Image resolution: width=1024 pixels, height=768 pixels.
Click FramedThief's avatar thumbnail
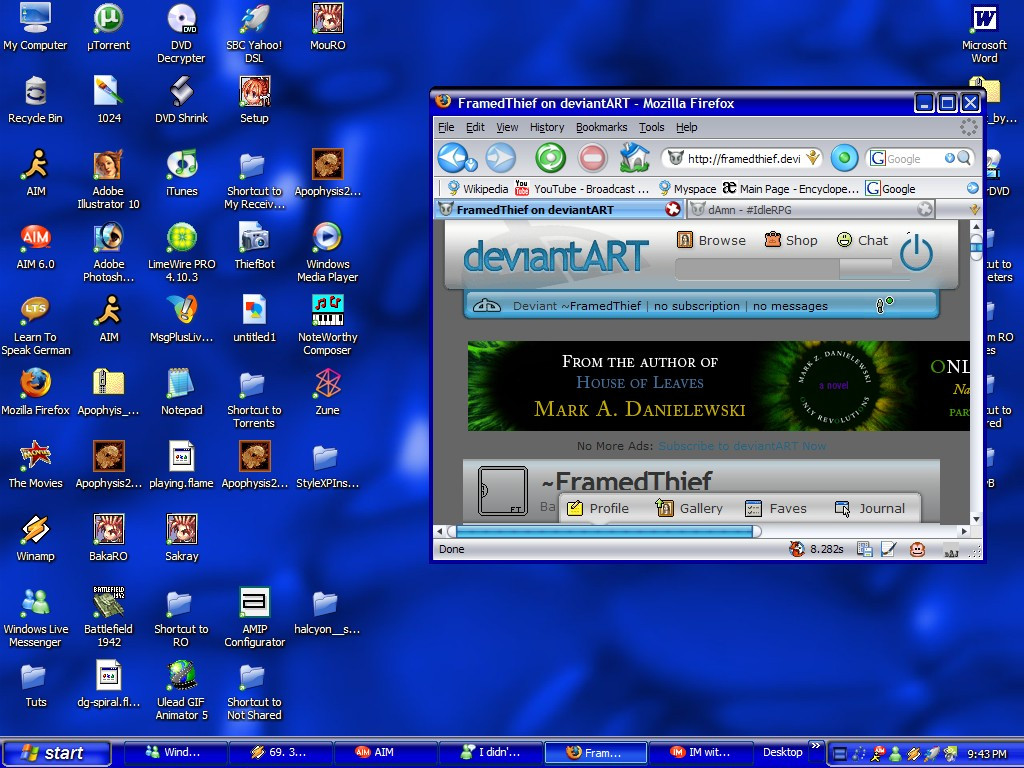502,490
